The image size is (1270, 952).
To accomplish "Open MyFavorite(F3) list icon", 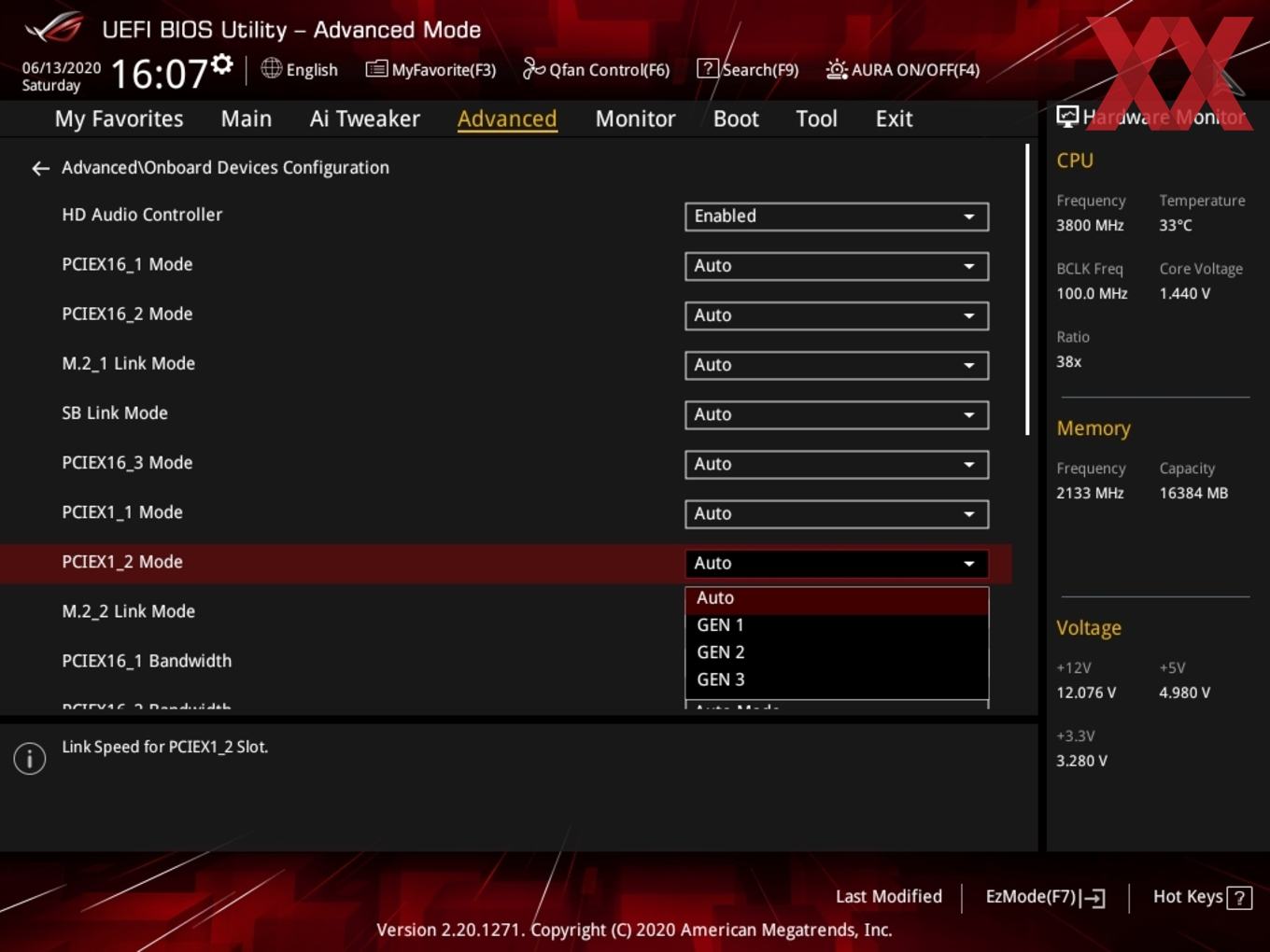I will 376,69.
